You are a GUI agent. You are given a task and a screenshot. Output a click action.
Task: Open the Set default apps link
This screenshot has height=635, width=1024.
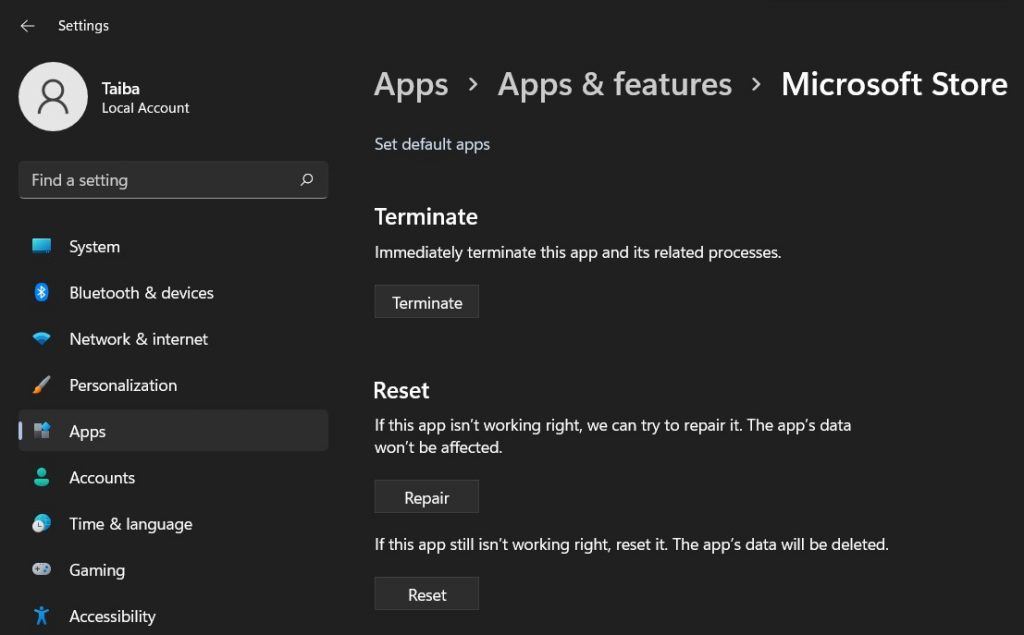pyautogui.click(x=432, y=144)
